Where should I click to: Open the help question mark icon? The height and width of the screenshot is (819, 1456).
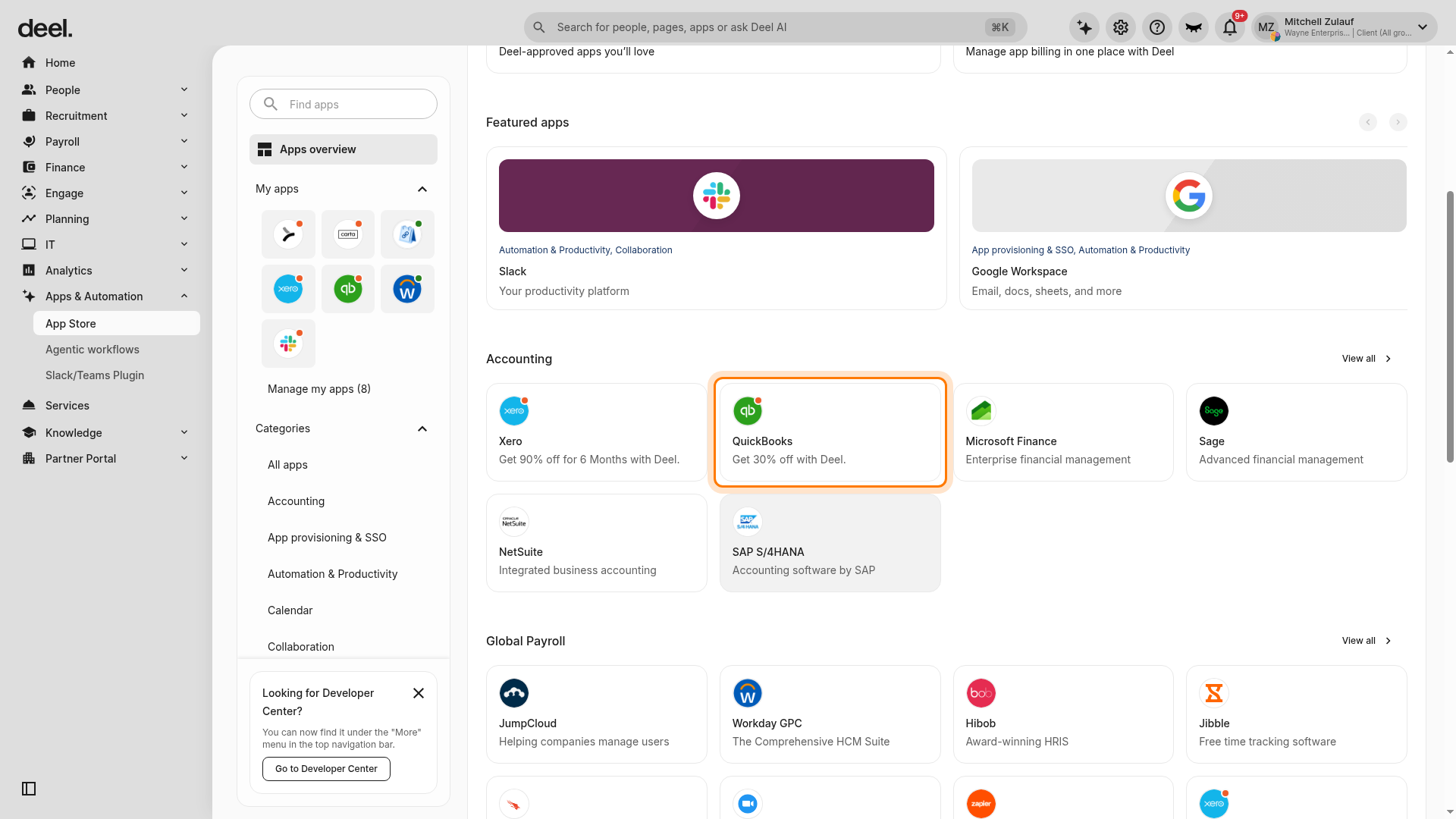point(1157,27)
